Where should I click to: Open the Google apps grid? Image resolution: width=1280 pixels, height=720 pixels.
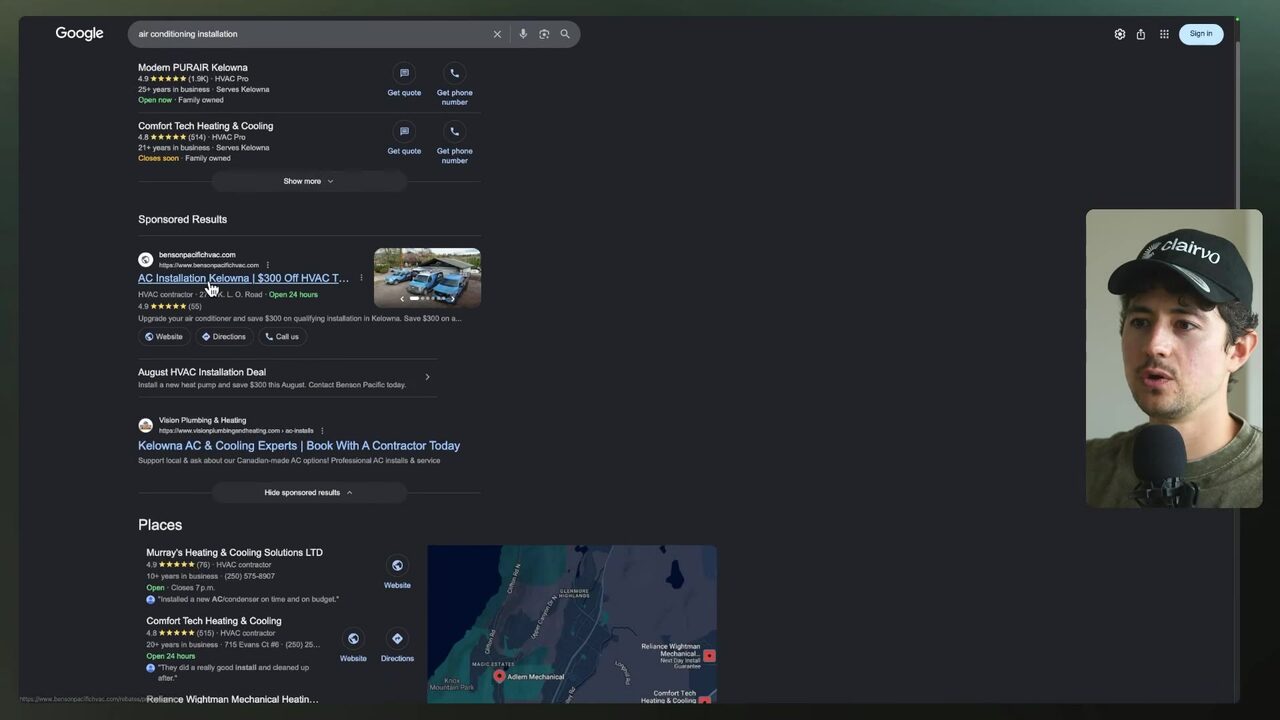pyautogui.click(x=1164, y=34)
